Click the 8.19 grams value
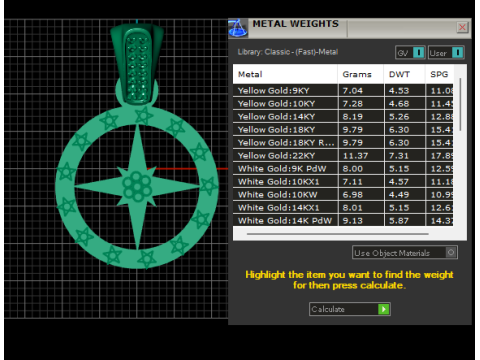Image resolution: width=480 pixels, height=360 pixels. point(352,117)
